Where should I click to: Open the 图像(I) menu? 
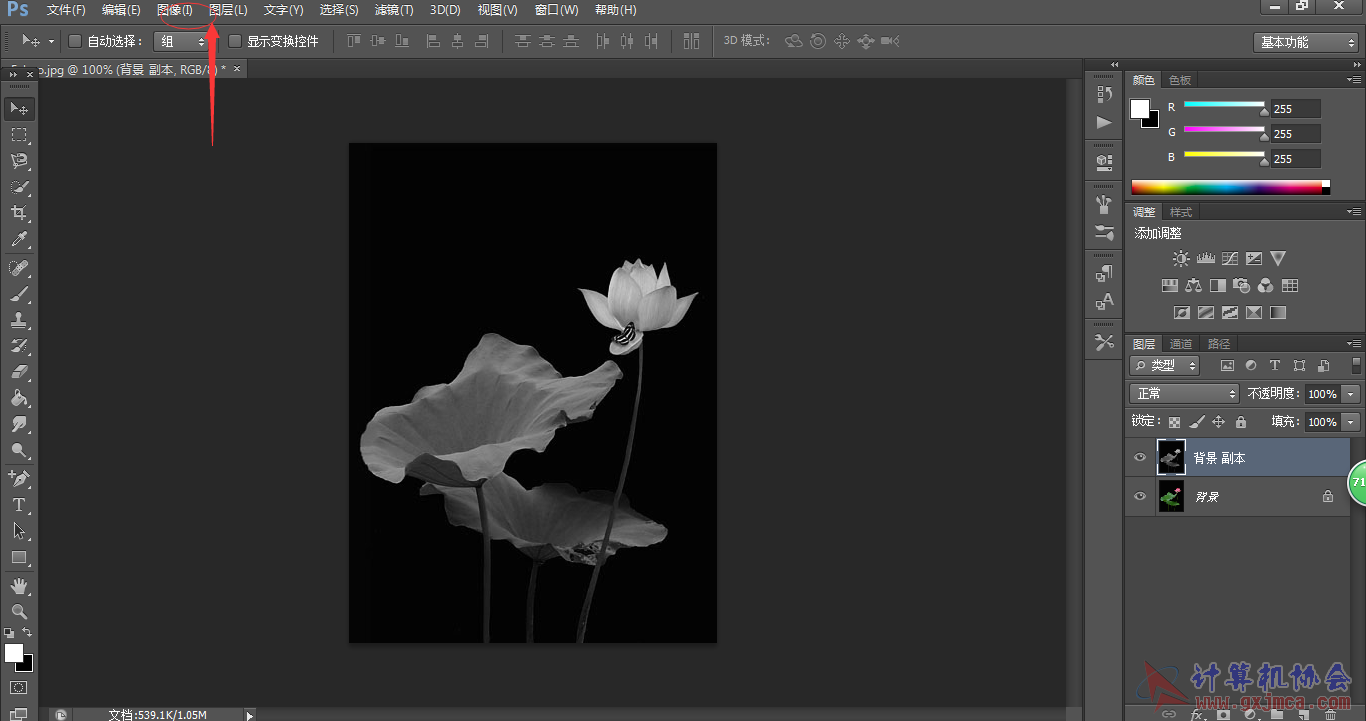tap(175, 10)
